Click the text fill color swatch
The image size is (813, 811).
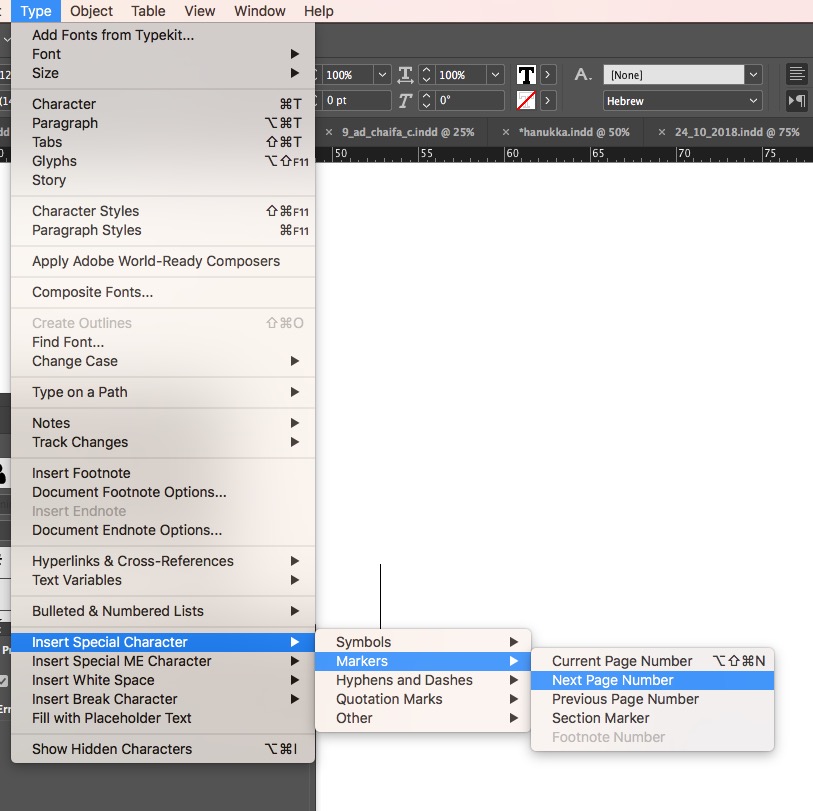(x=526, y=75)
